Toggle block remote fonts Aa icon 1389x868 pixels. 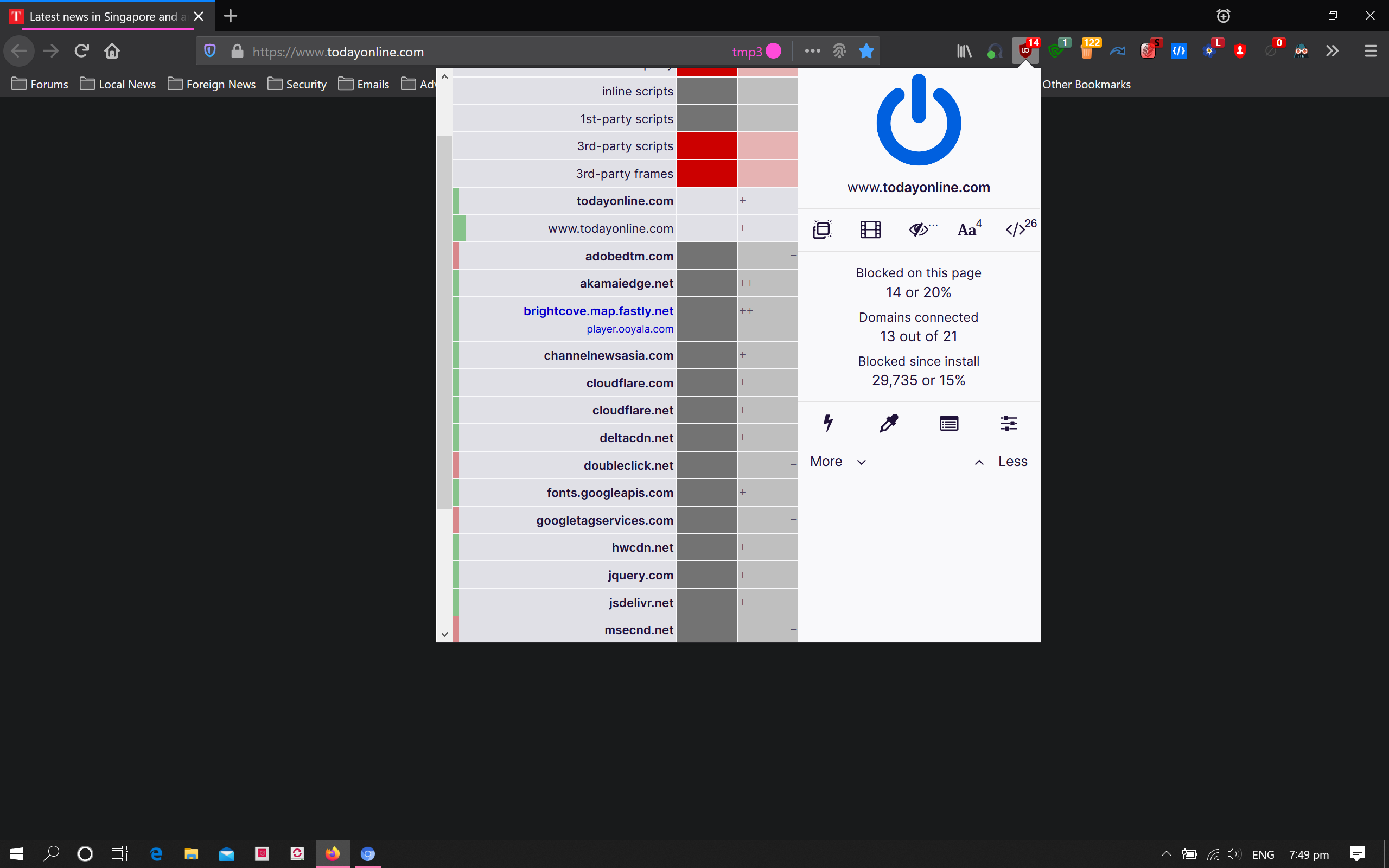pyautogui.click(x=969, y=229)
